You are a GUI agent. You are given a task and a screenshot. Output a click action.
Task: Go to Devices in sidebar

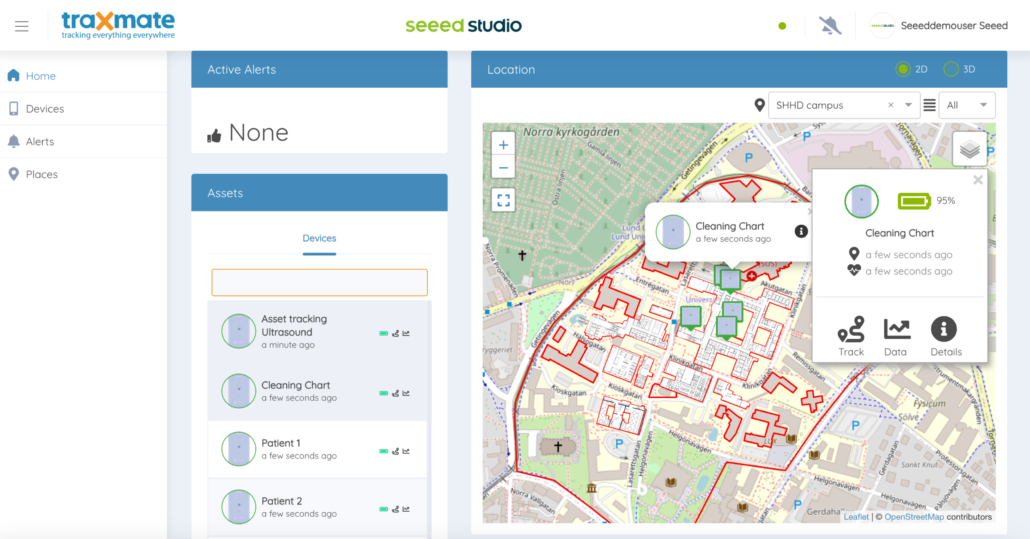[x=44, y=109]
